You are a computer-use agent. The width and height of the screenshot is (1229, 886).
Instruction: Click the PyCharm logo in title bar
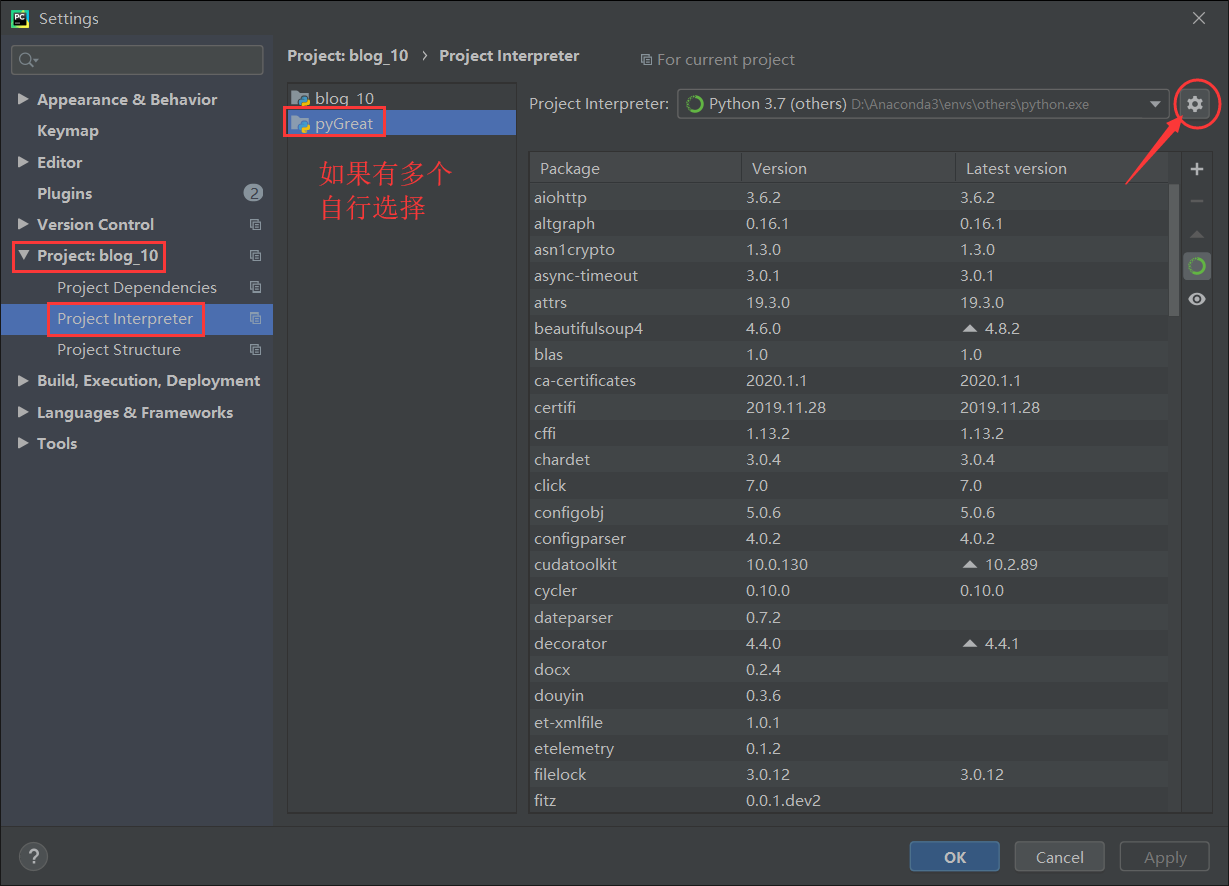tap(19, 18)
